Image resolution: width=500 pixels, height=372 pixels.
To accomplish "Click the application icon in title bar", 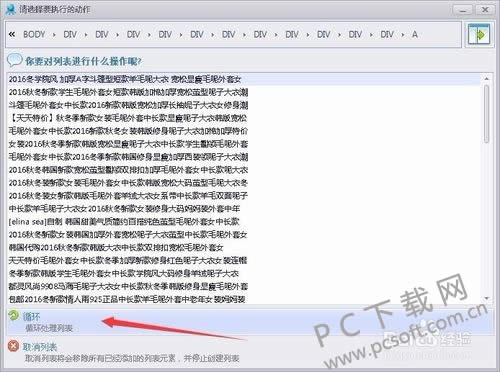I will coord(11,9).
